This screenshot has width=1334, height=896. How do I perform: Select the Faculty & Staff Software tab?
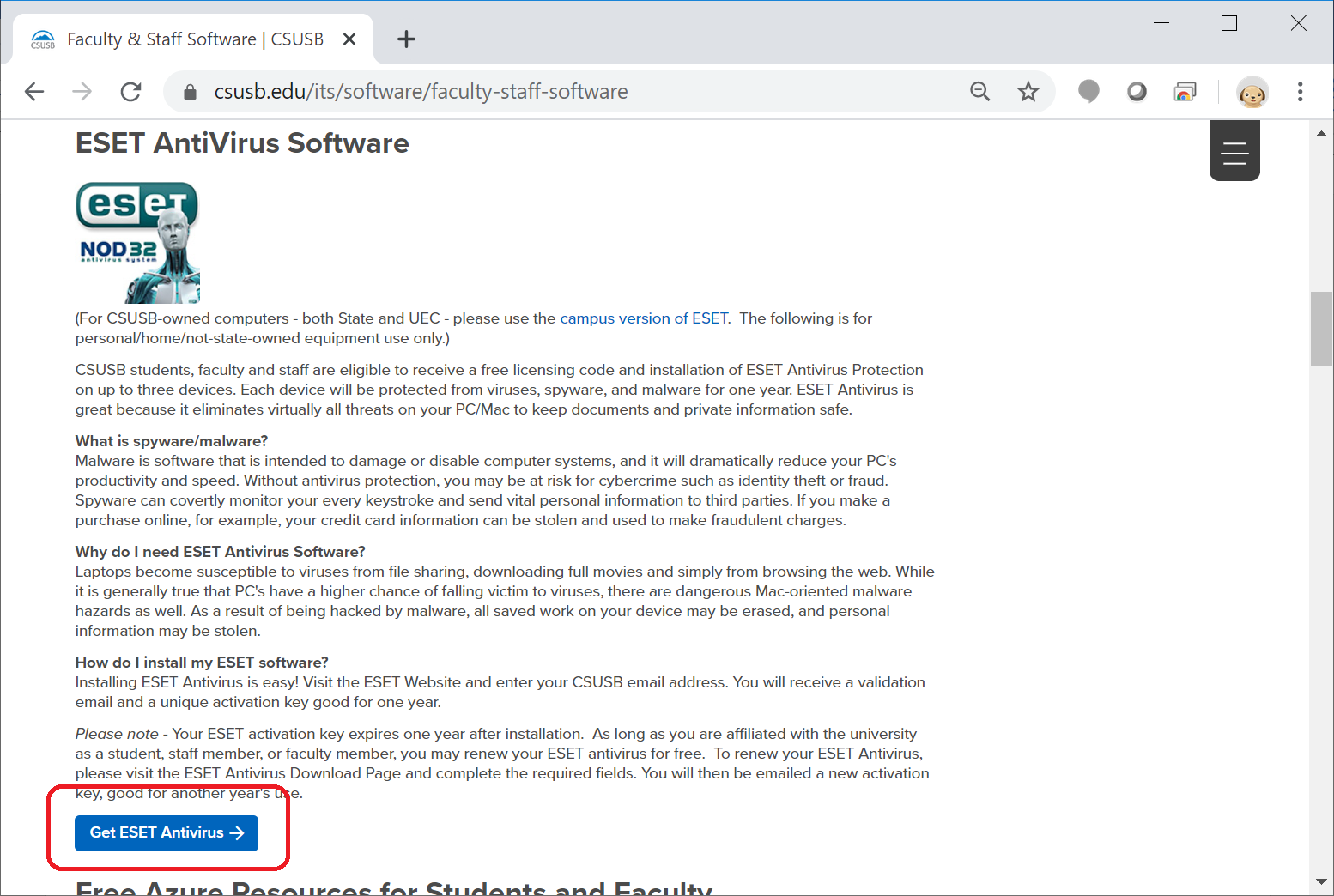click(x=193, y=39)
